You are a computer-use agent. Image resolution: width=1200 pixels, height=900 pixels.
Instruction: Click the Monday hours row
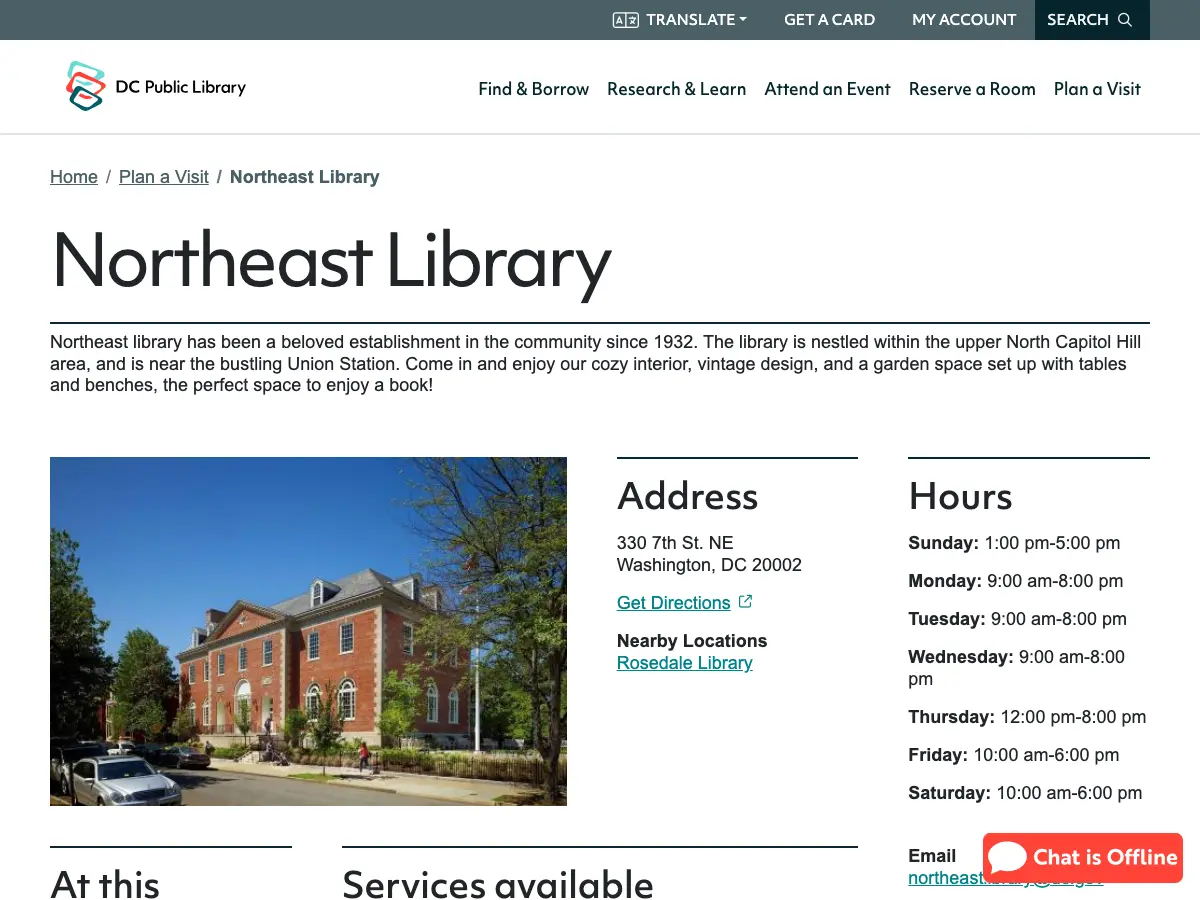coord(1016,581)
